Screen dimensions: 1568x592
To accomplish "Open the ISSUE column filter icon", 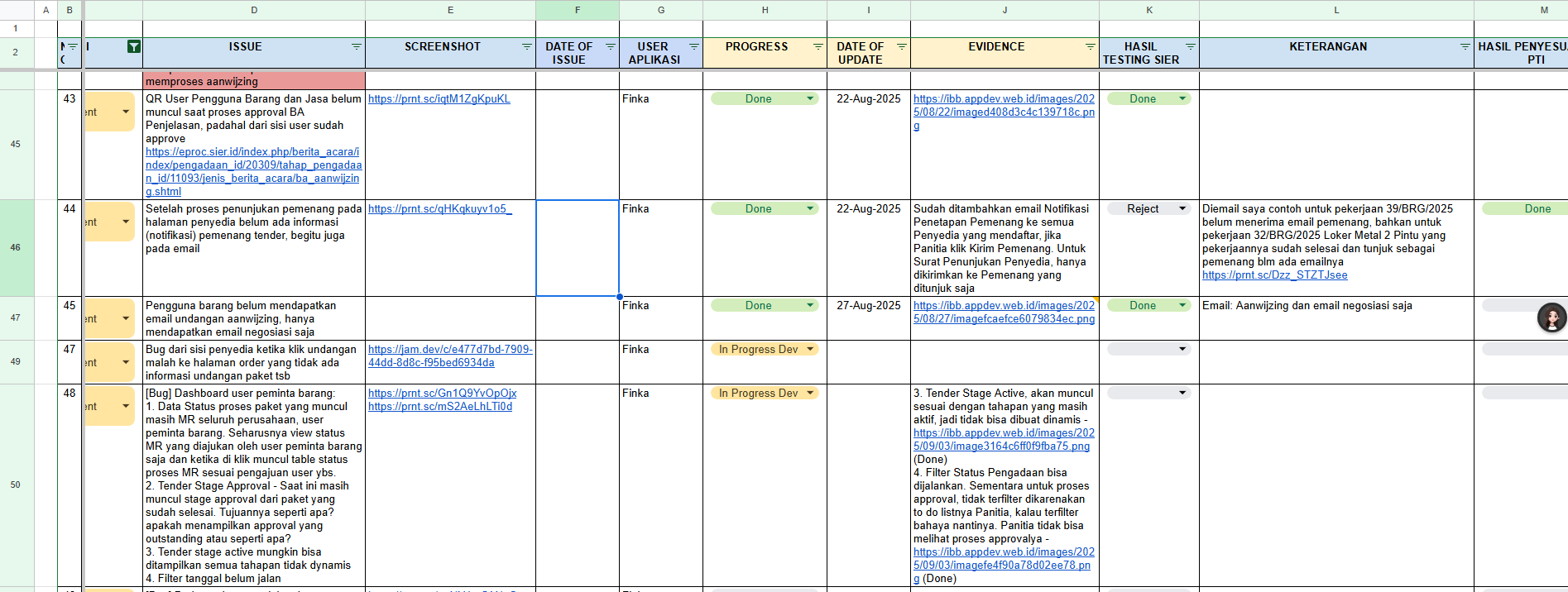I will [x=357, y=47].
